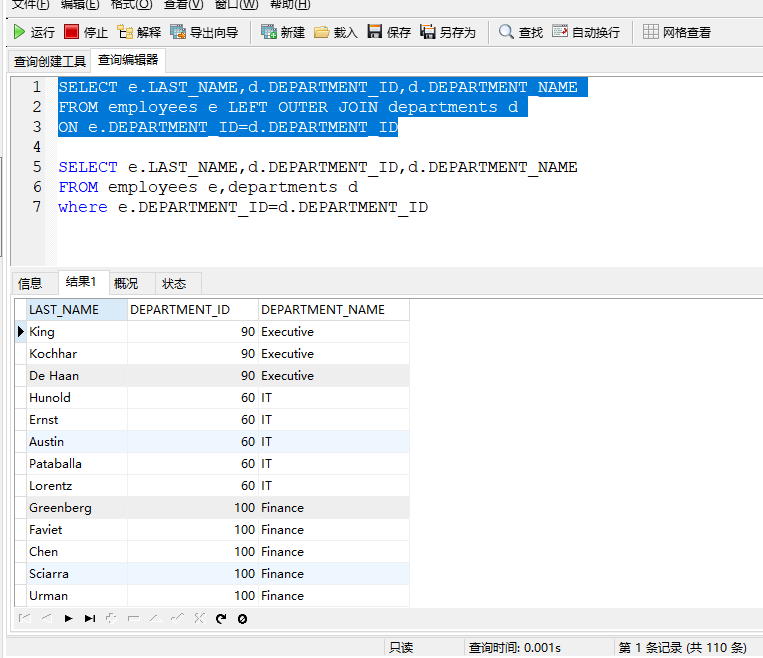Image resolution: width=763 pixels, height=658 pixels.
Task: Click the add record plus icon
Action: click(x=111, y=619)
